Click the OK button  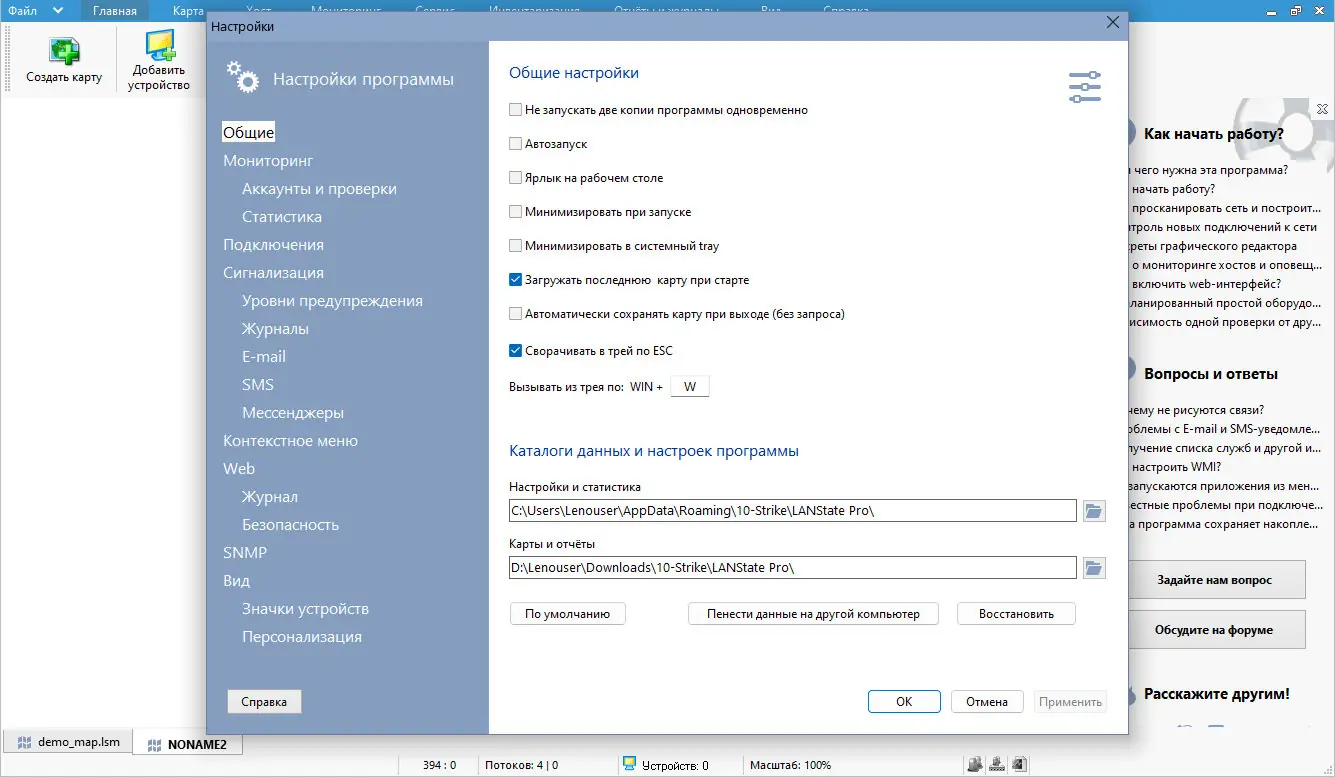[x=904, y=702]
